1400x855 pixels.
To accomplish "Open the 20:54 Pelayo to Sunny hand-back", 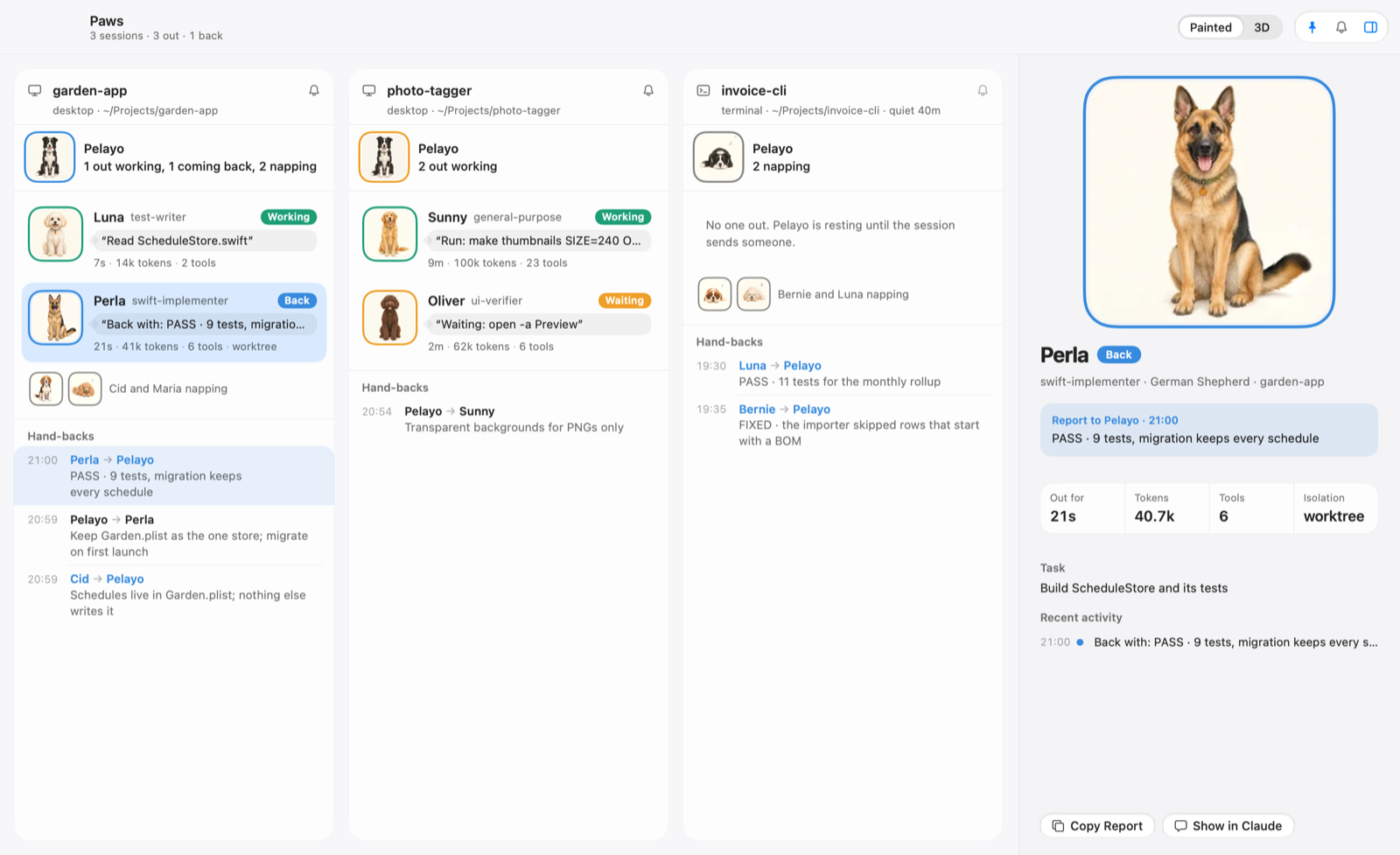I will click(x=508, y=419).
